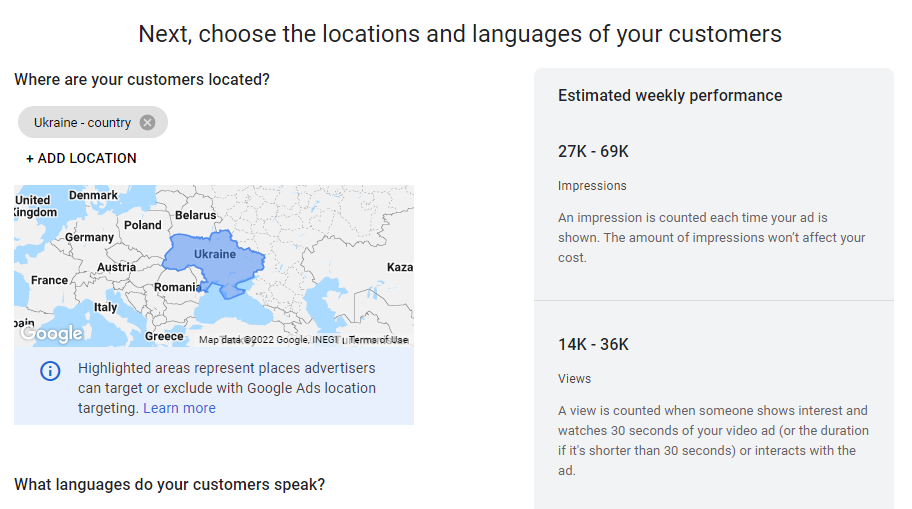
Task: Click Austria on the map
Action: click(x=116, y=267)
